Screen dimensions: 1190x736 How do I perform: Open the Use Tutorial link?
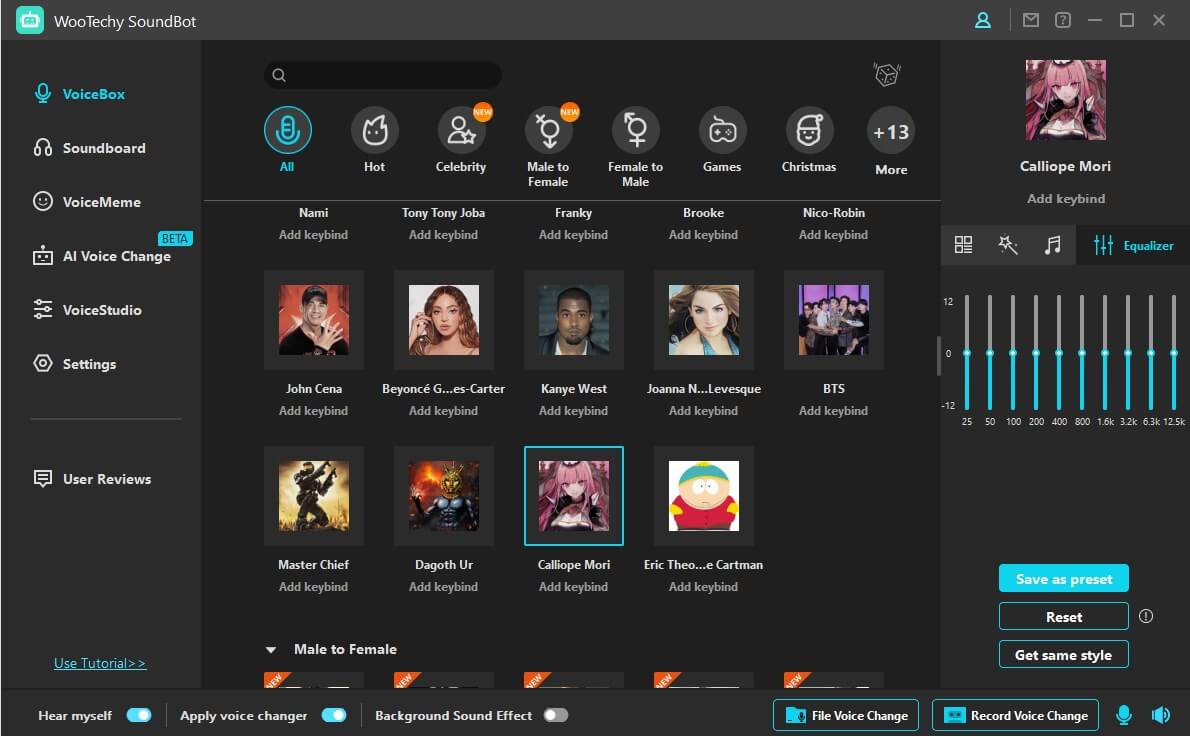pos(100,663)
